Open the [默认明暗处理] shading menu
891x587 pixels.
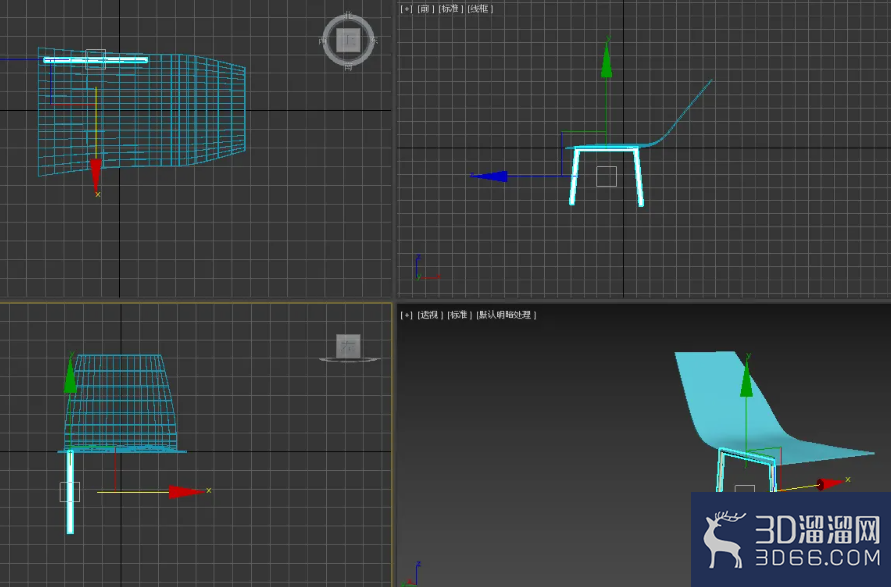click(x=506, y=315)
